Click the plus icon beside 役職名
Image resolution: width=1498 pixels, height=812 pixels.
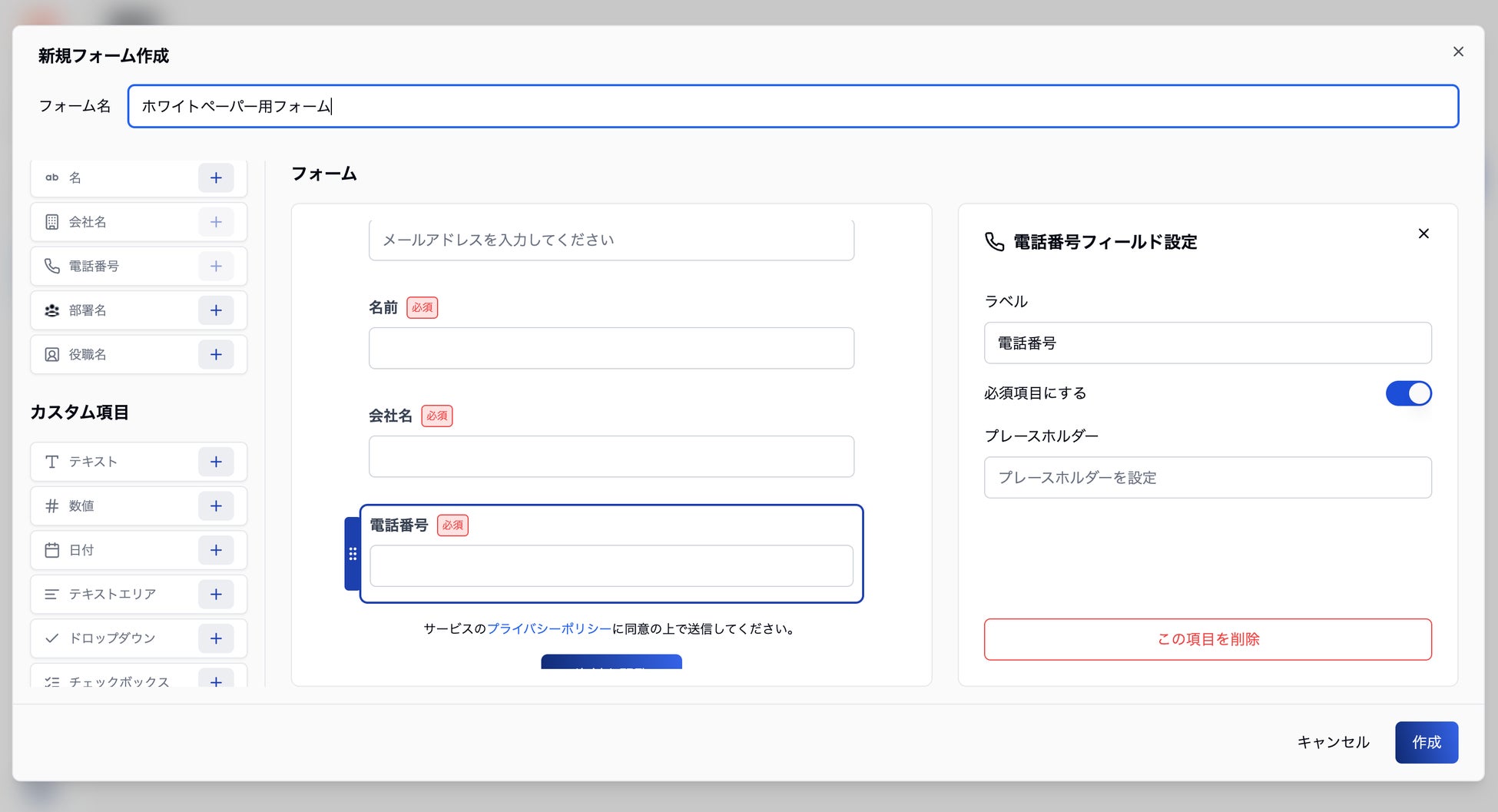coord(216,355)
